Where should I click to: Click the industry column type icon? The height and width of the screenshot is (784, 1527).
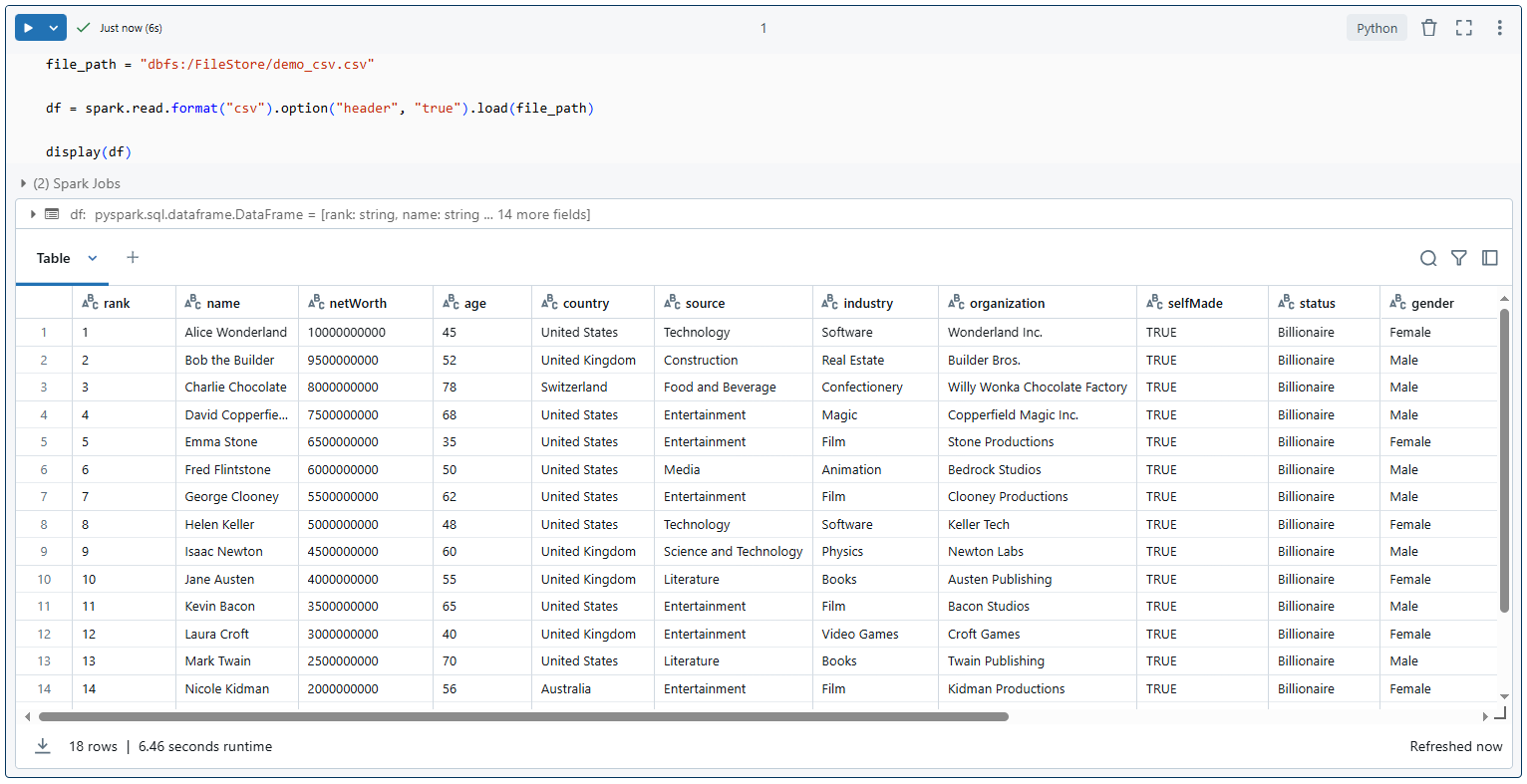pos(829,302)
